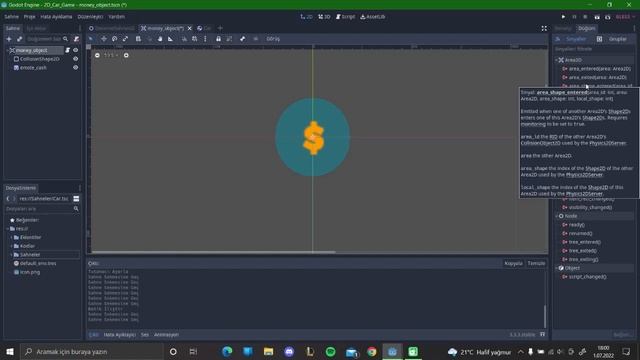Play the current scene clapper icon
This screenshot has height=360, width=640.
(597, 17)
